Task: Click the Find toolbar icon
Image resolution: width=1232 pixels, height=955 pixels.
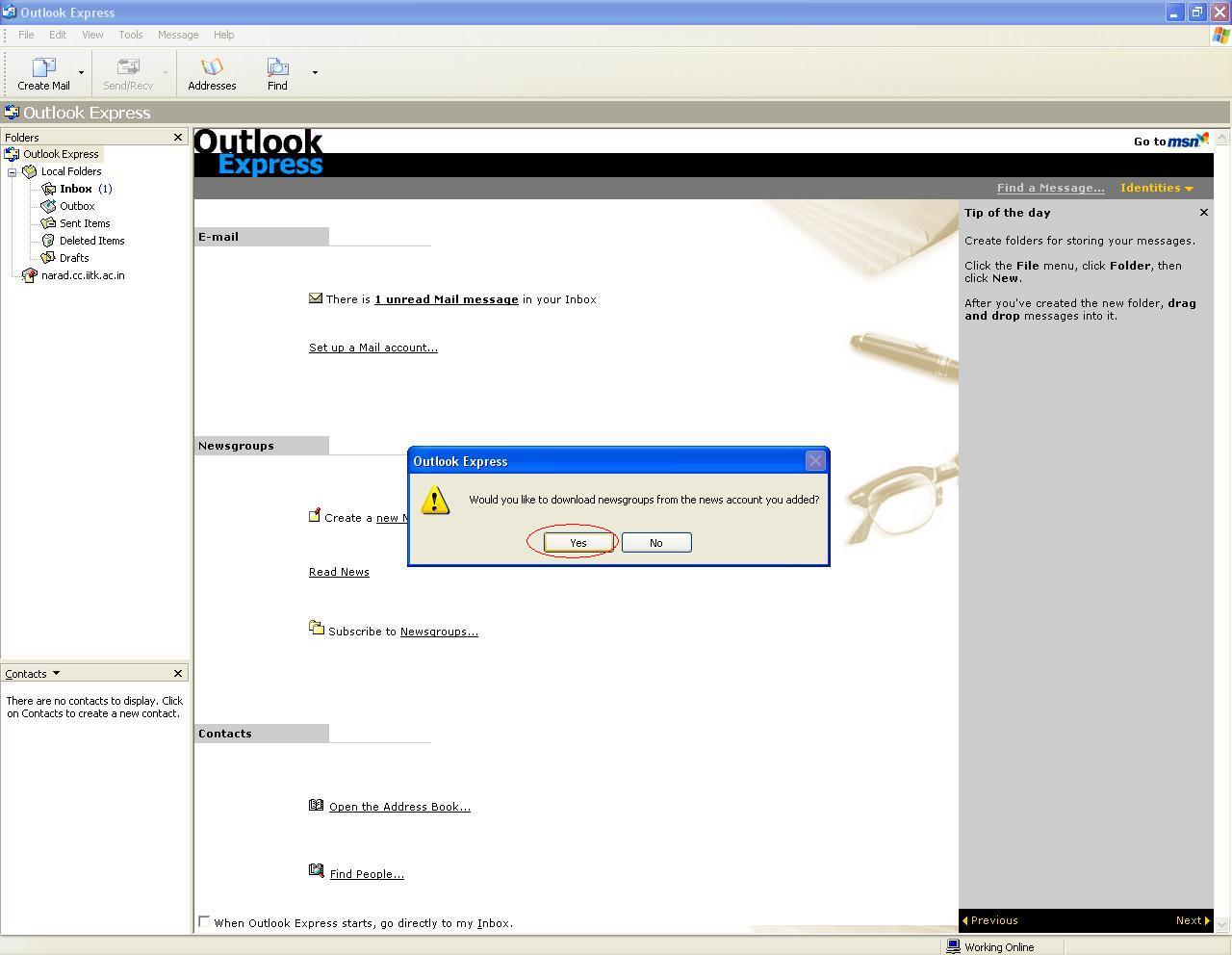Action: (x=277, y=67)
